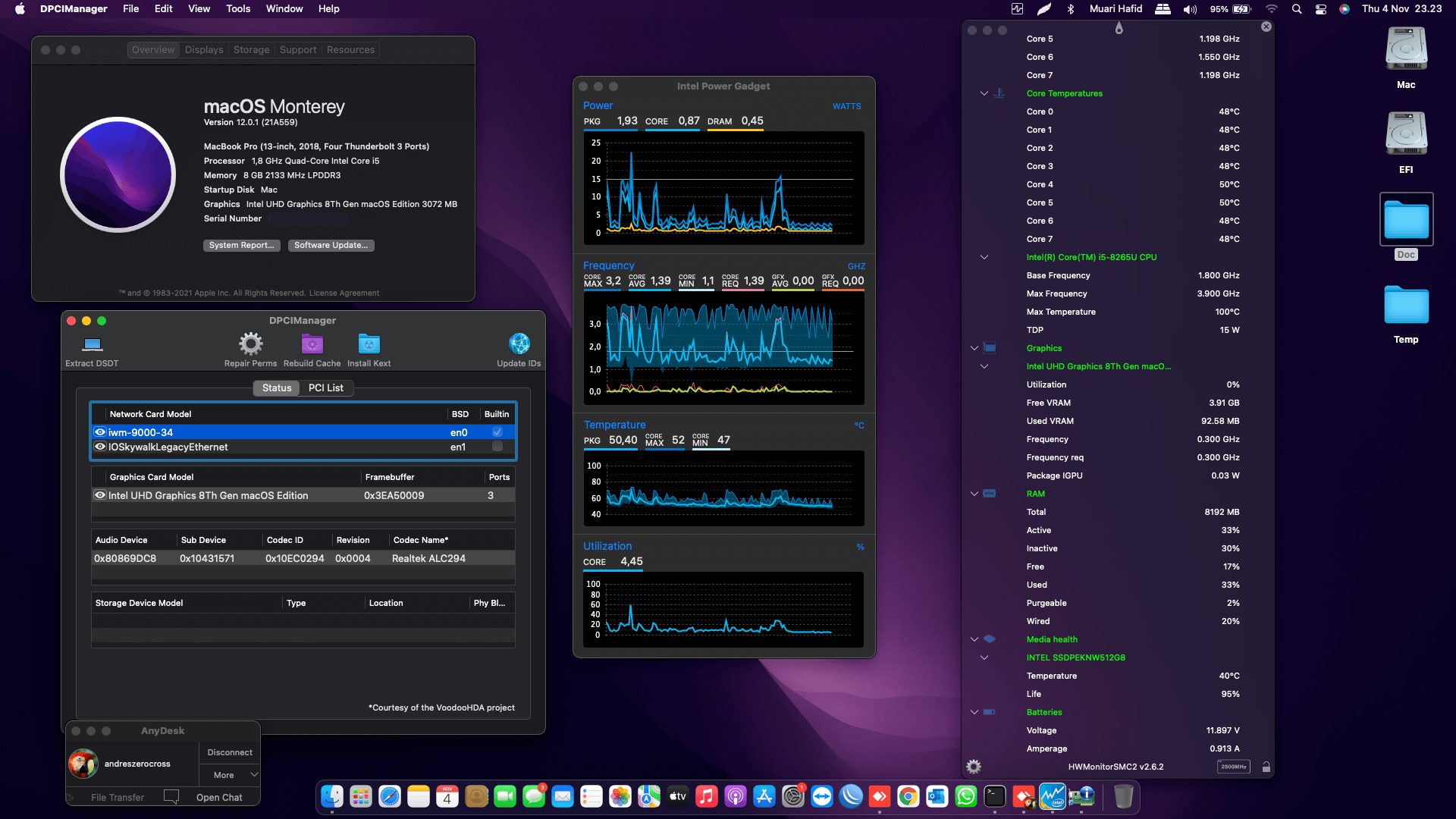Collapse the Core Temperatures group
This screenshot has width=1456, height=819.
[x=984, y=93]
